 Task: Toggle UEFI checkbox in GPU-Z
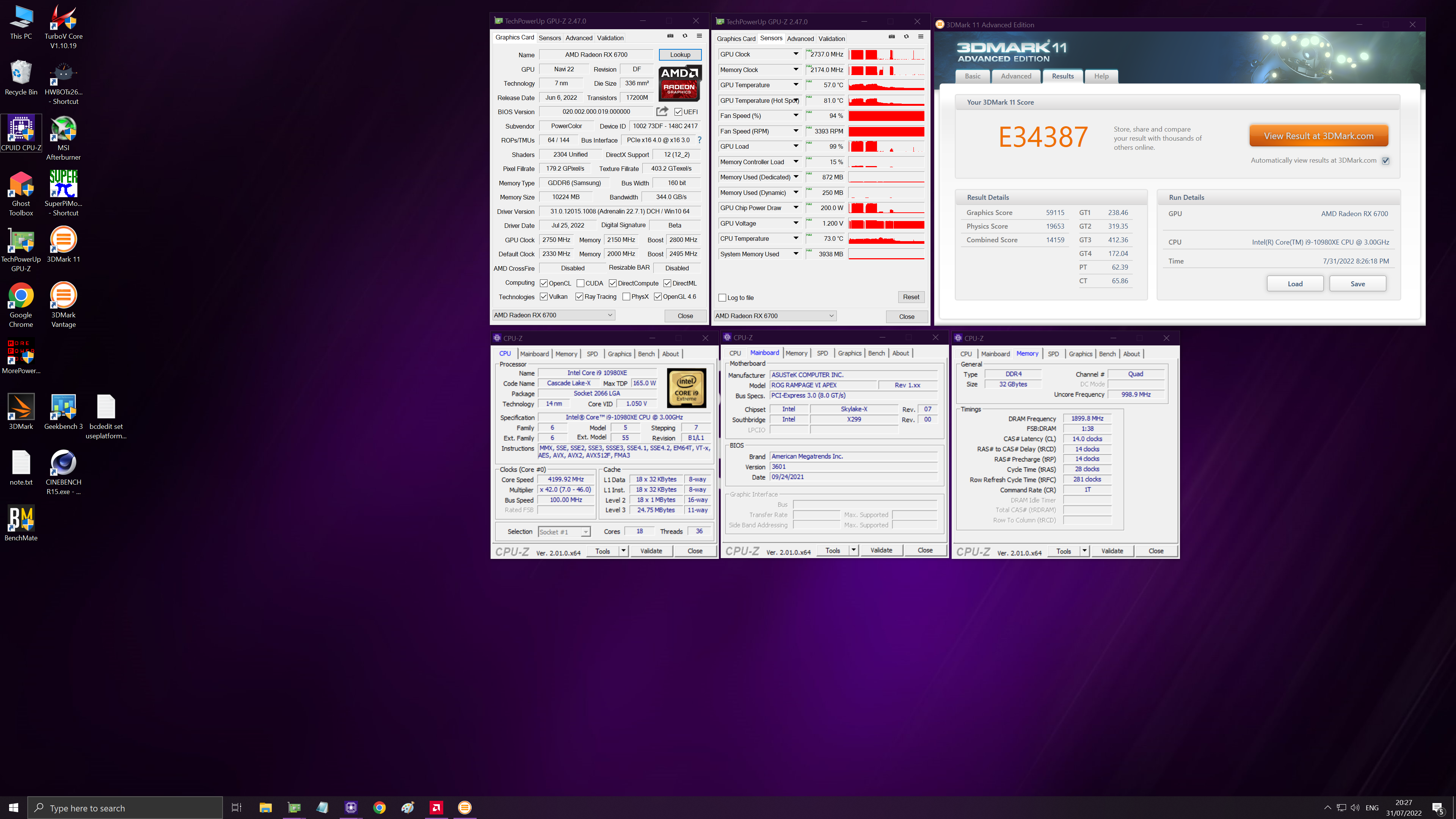[678, 112]
